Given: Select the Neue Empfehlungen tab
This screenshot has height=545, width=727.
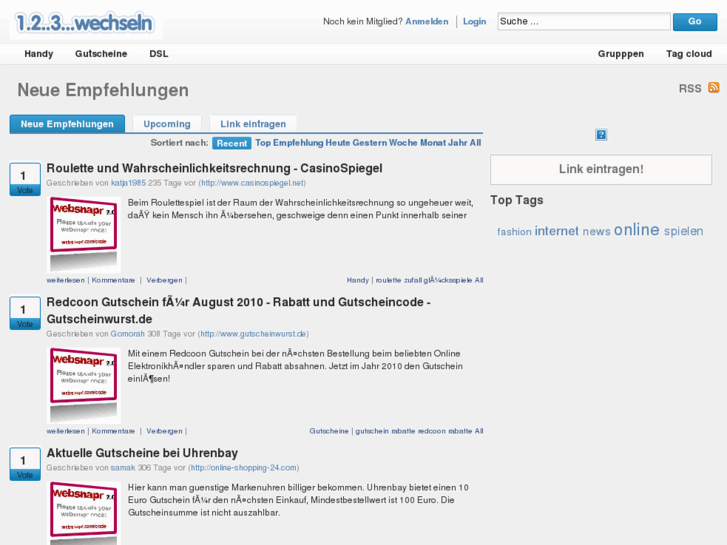Looking at the screenshot, I should click(67, 124).
